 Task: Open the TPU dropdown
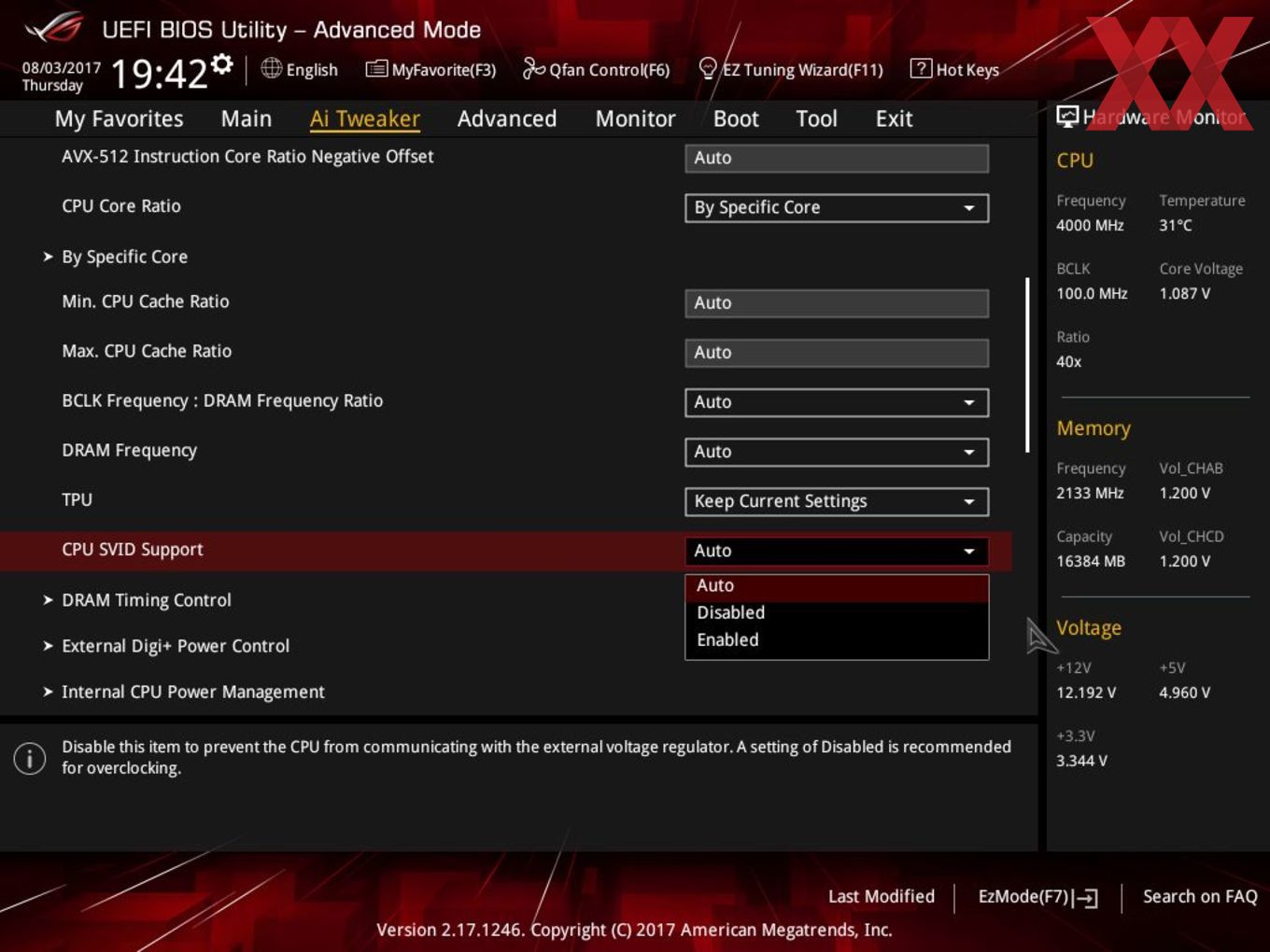pos(837,501)
